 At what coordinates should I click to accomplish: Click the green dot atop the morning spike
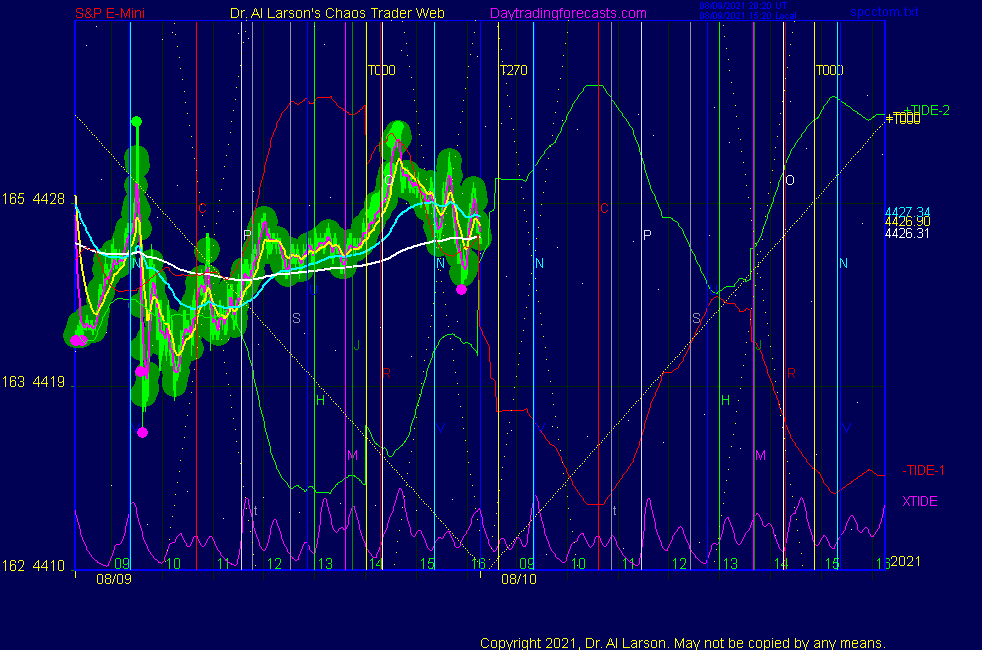(x=137, y=121)
